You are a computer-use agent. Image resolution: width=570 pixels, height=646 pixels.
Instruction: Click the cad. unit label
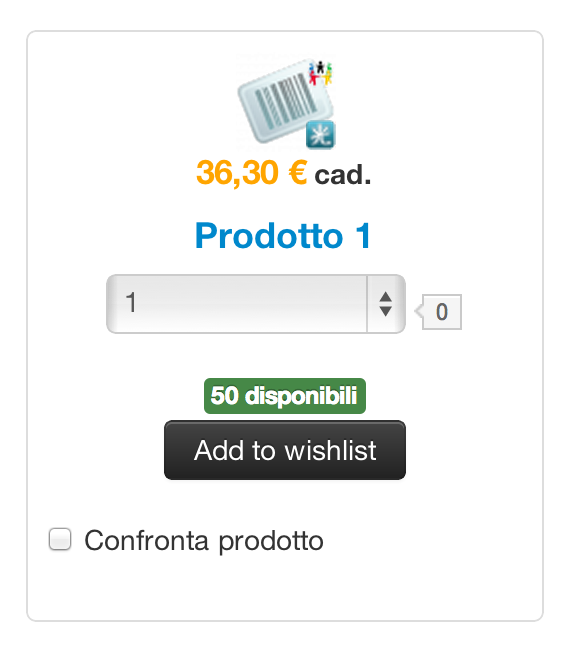point(343,175)
